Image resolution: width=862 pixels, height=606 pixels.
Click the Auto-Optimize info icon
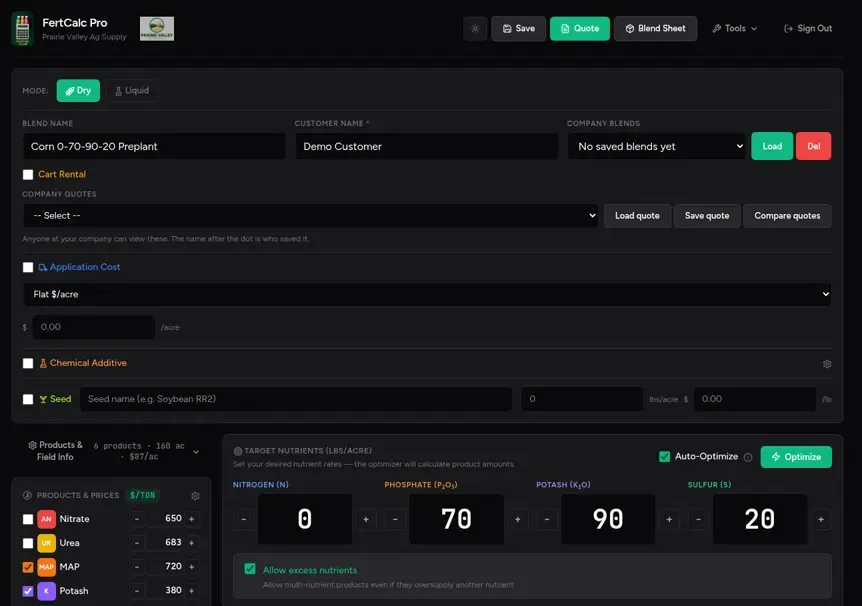[x=748, y=458]
